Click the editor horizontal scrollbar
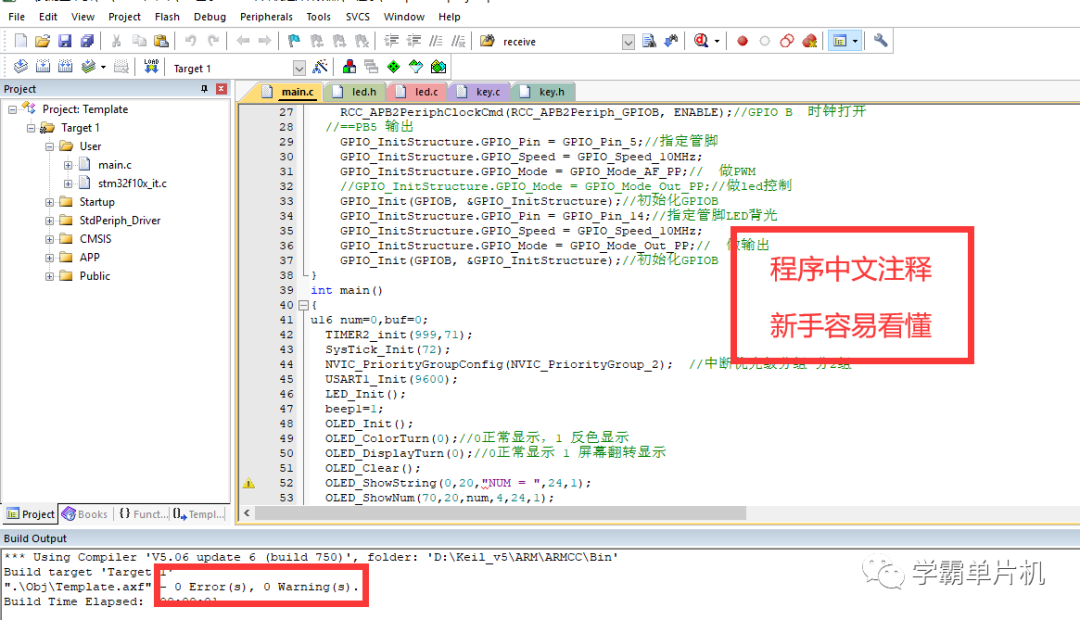Image resolution: width=1080 pixels, height=620 pixels. (501, 513)
